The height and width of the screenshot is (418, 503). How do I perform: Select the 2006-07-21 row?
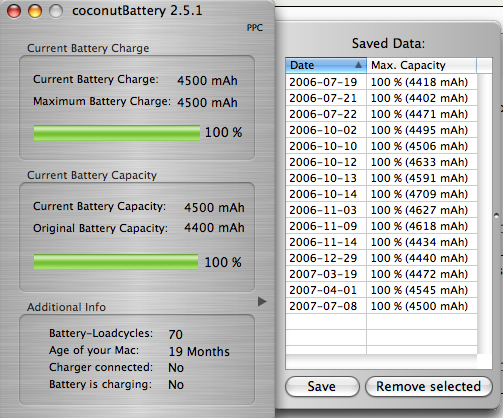(381, 98)
